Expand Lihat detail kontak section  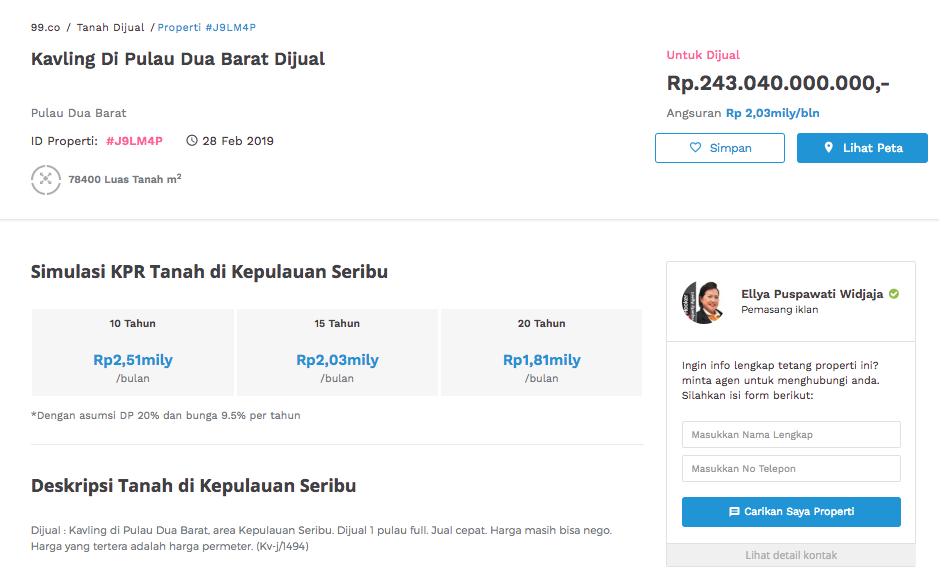(x=790, y=555)
